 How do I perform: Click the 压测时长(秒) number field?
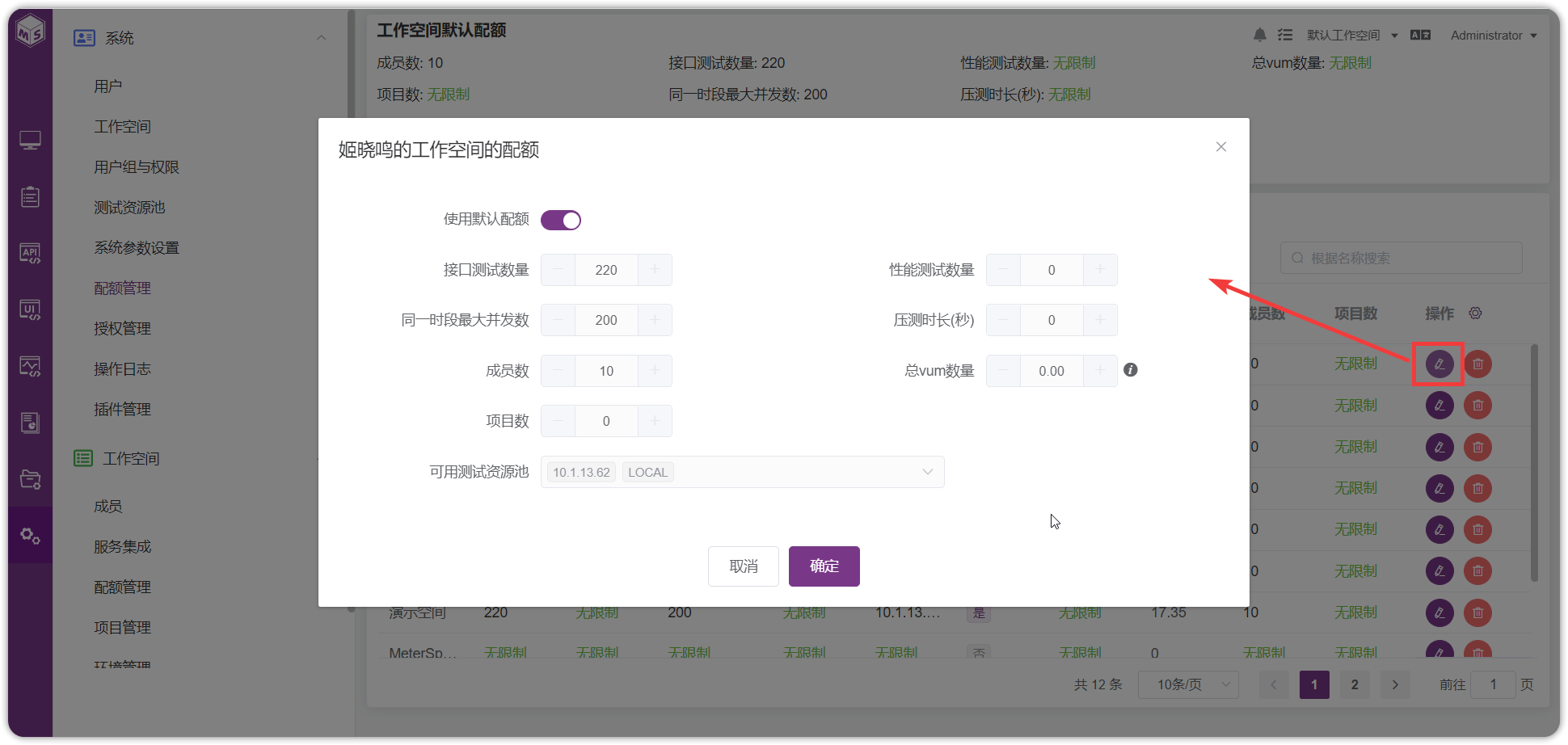[x=1052, y=320]
